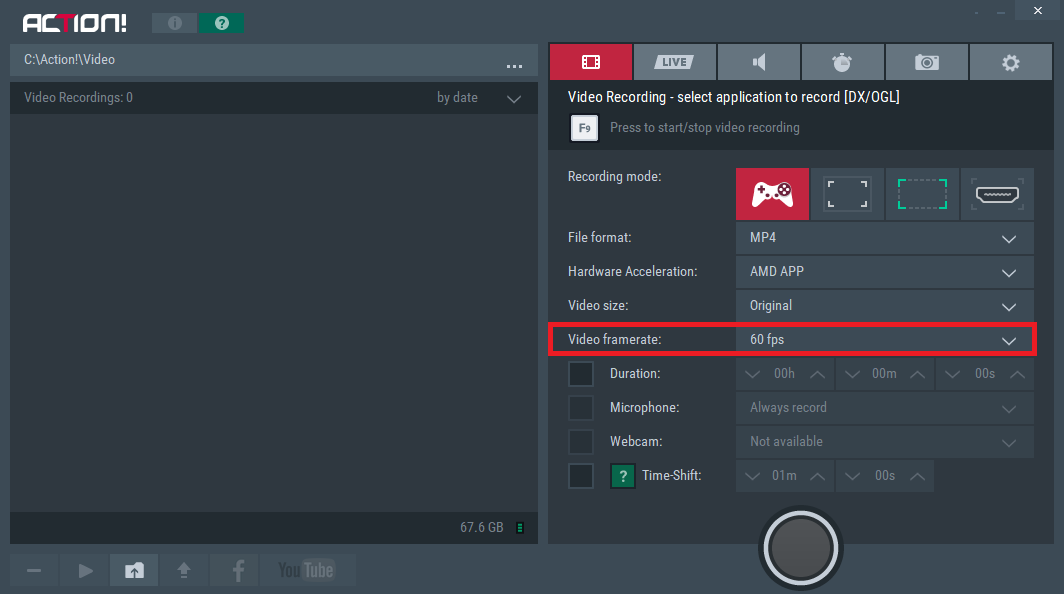Viewport: 1064px width, 594px height.
Task: Expand the Hardware Acceleration dropdown
Action: click(x=884, y=272)
